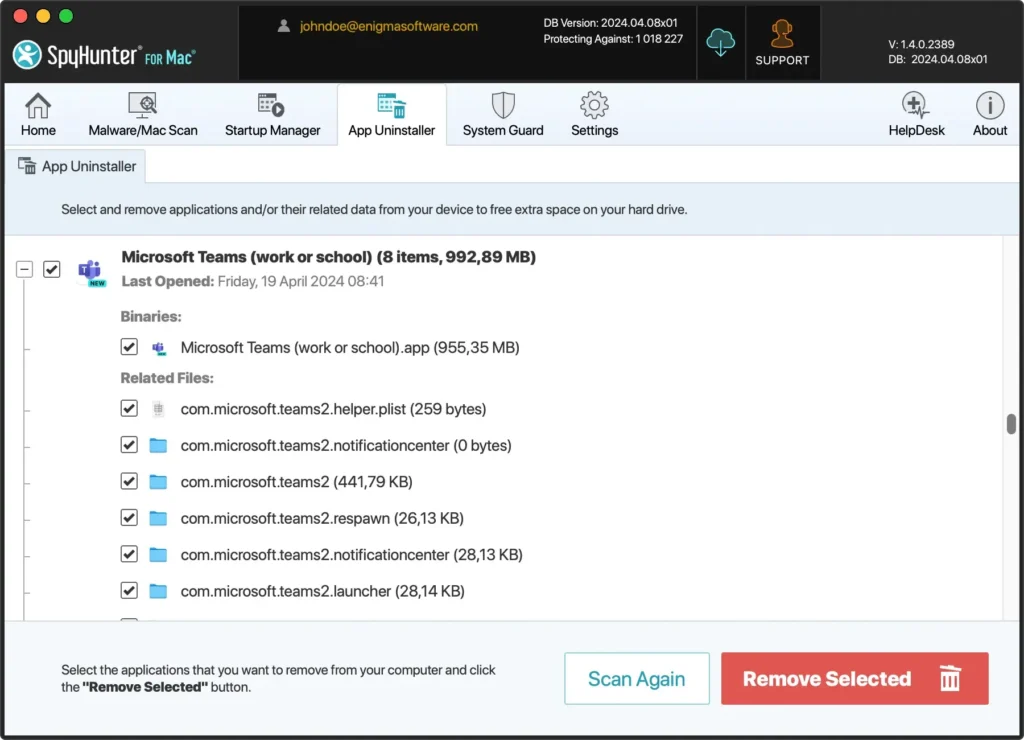The height and width of the screenshot is (740, 1024).
Task: Switch to the App Uninstaller subtab
Action: (76, 167)
